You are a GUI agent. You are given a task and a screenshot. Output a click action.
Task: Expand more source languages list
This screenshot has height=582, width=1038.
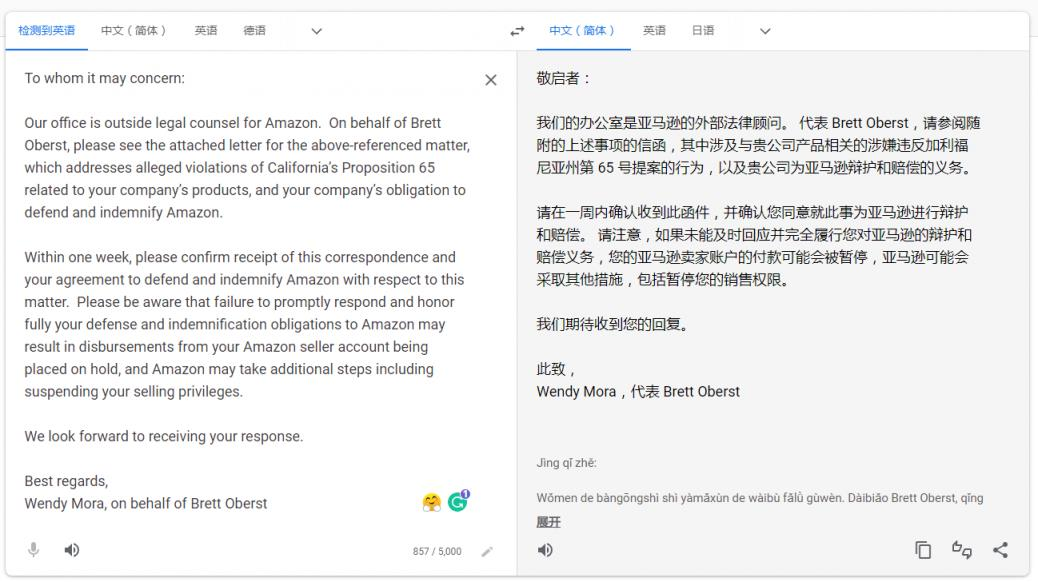(316, 31)
